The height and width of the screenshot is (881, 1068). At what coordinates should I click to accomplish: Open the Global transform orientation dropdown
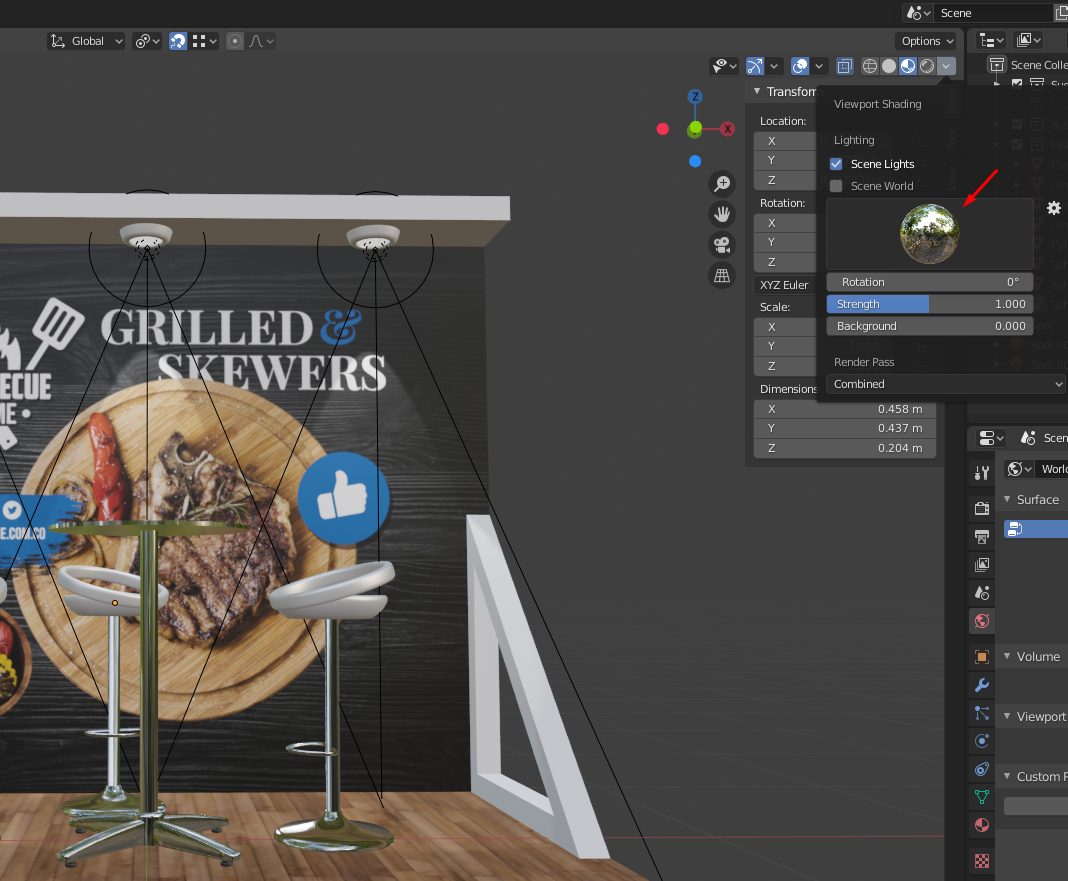tap(86, 41)
